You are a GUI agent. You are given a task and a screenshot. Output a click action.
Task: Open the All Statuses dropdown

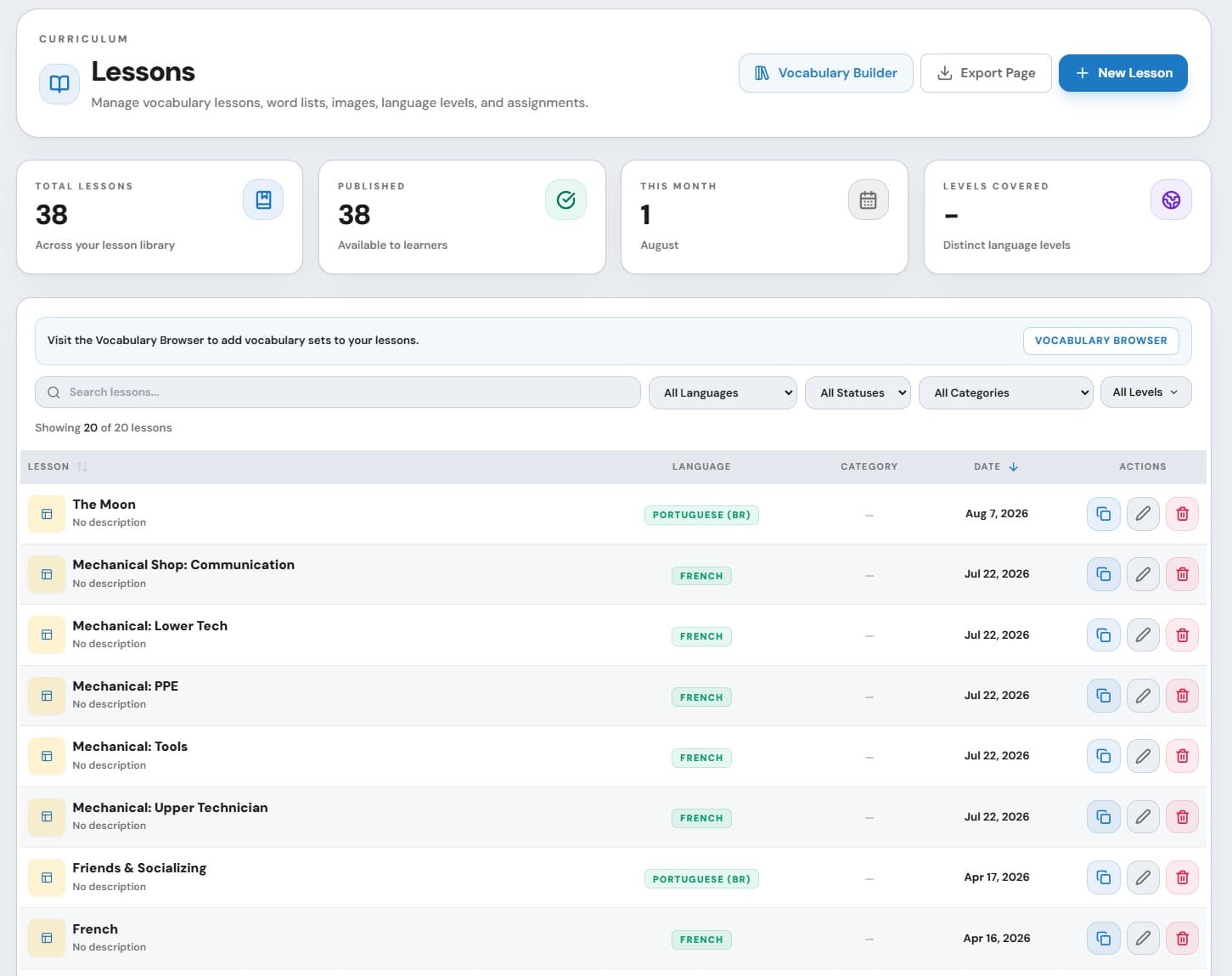(x=858, y=392)
